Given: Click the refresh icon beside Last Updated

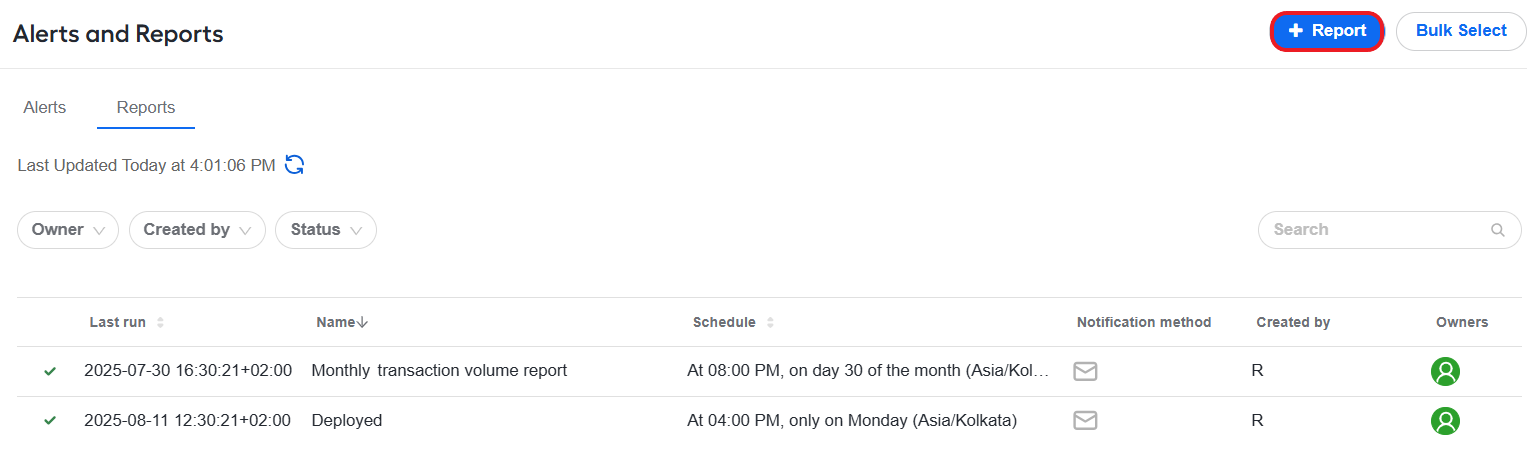Looking at the screenshot, I should [x=295, y=165].
